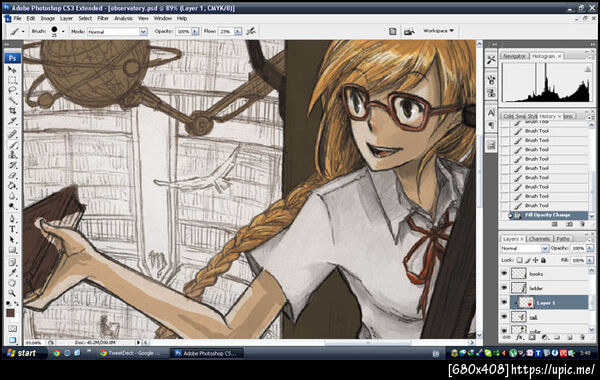Switch to the Paths tab
The width and height of the screenshot is (600, 380).
tap(562, 239)
